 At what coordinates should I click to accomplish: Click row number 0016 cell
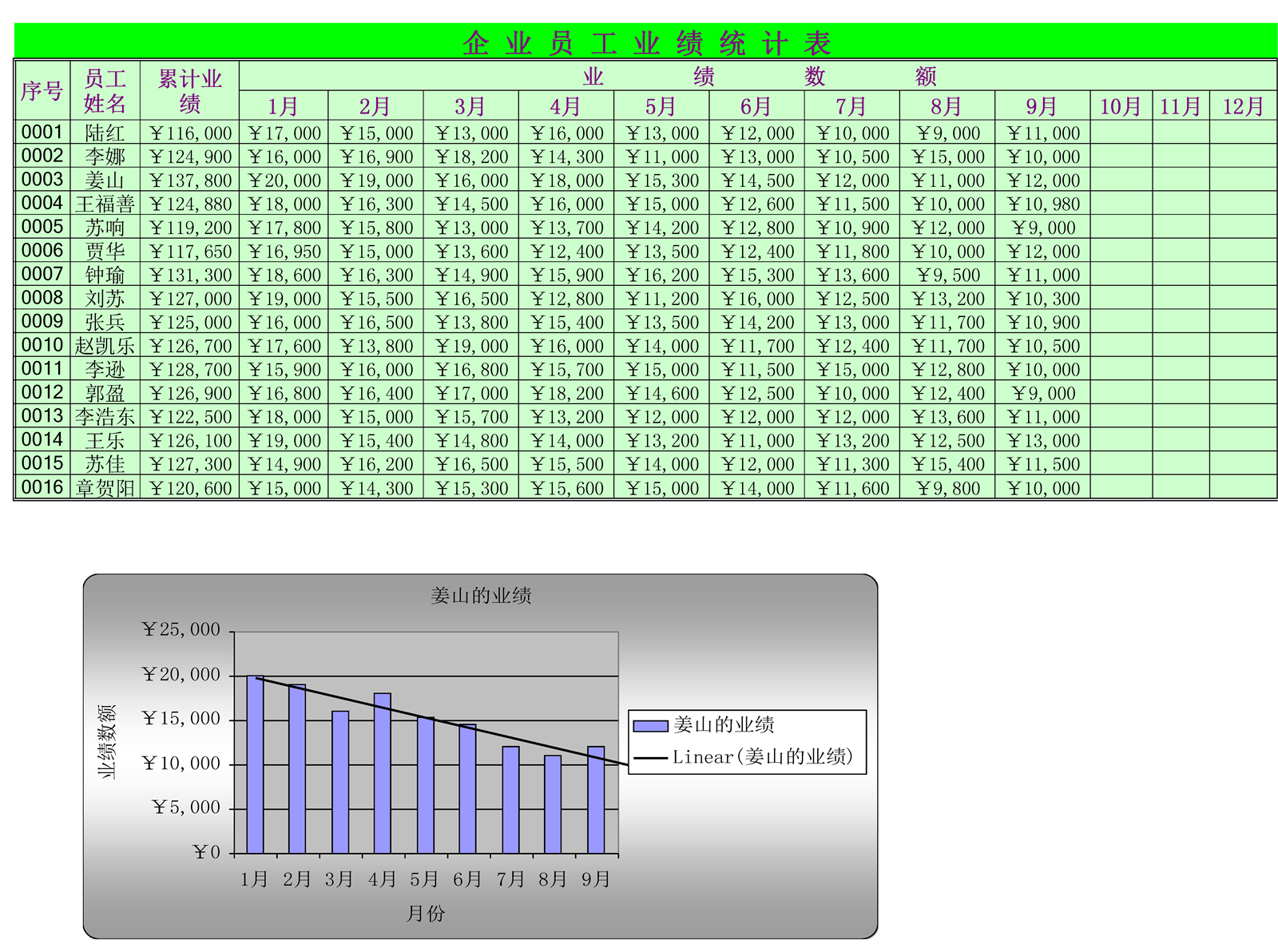42,487
